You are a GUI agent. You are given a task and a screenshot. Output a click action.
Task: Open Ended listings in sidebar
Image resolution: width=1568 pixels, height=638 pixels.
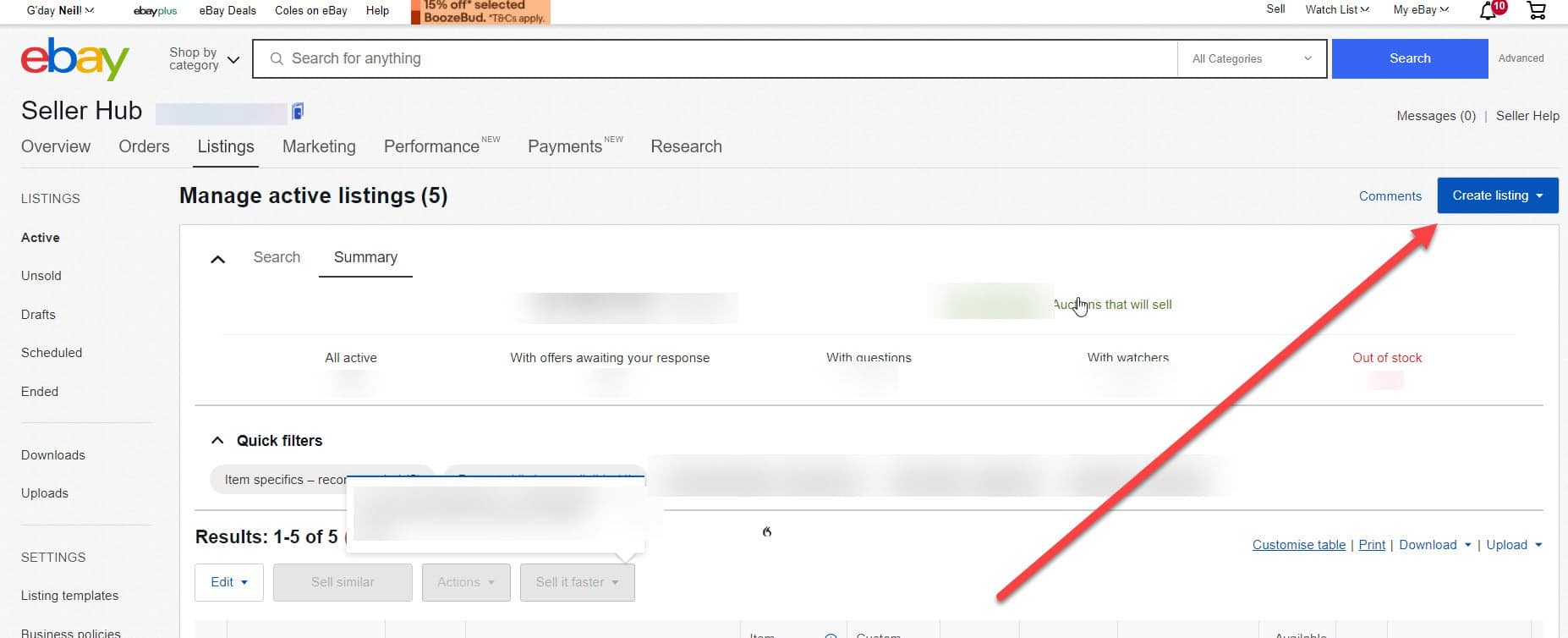(40, 392)
